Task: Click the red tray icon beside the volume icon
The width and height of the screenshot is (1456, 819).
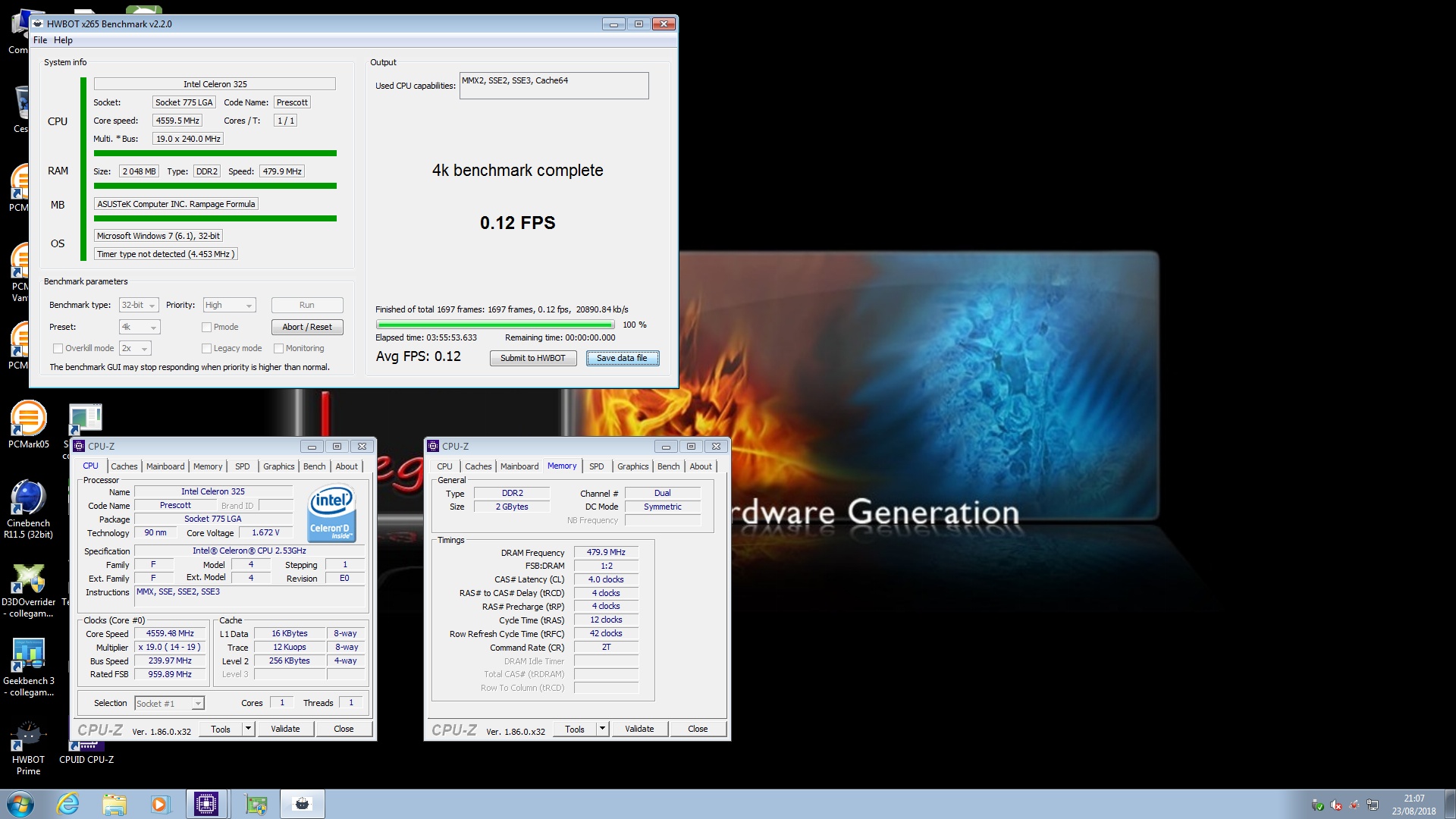Action: pos(1354,805)
